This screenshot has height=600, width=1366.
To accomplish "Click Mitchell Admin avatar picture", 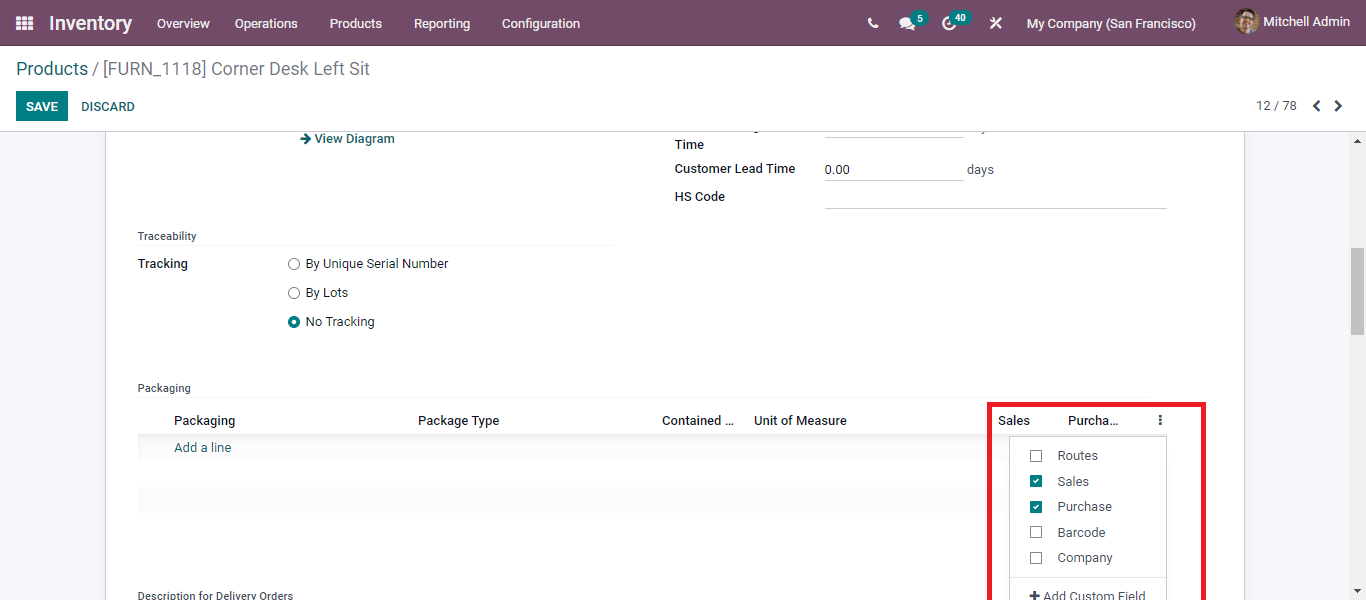I will coord(1246,22).
